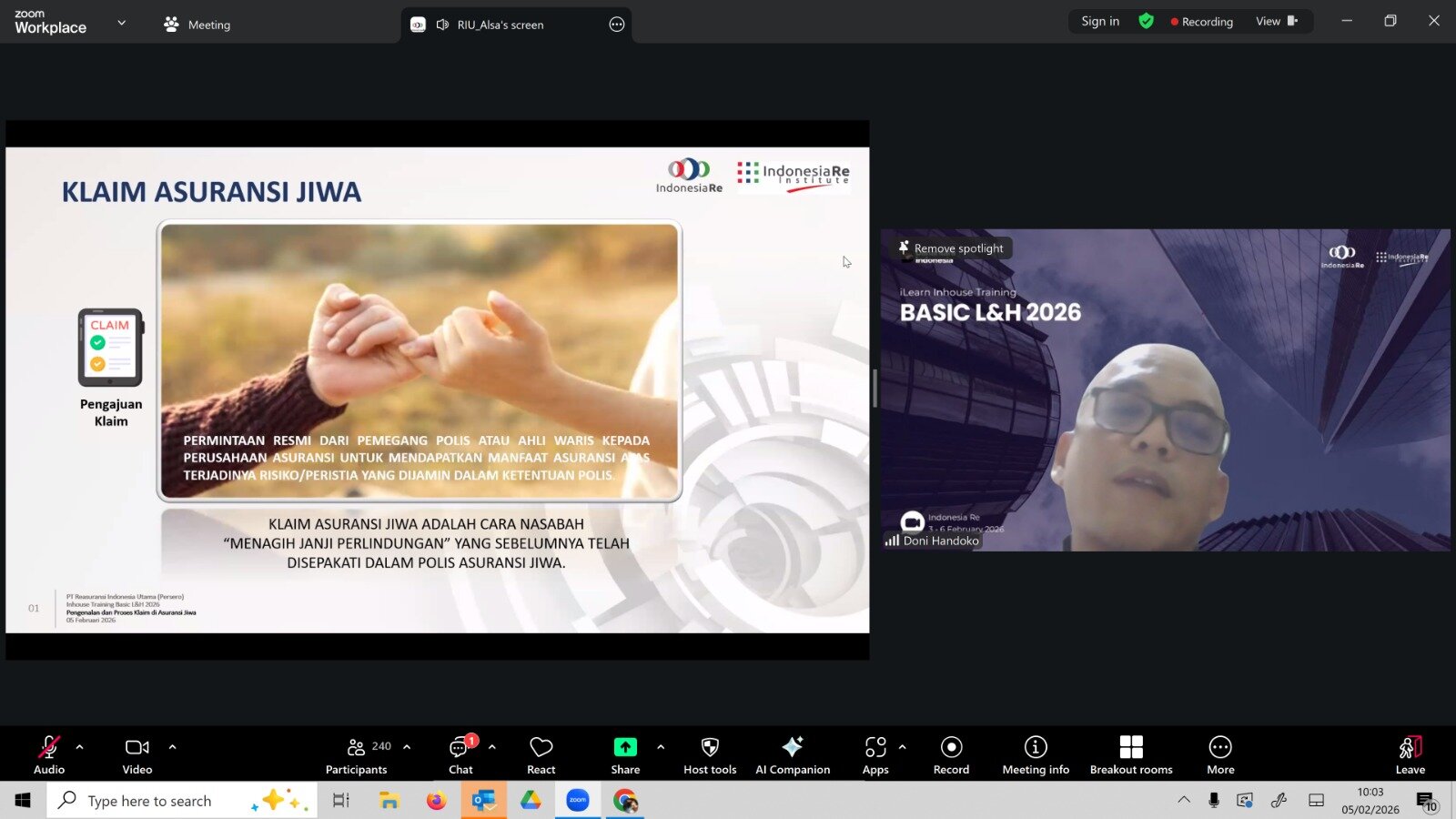The height and width of the screenshot is (819, 1456).
Task: Open the Chat panel
Action: [x=460, y=755]
